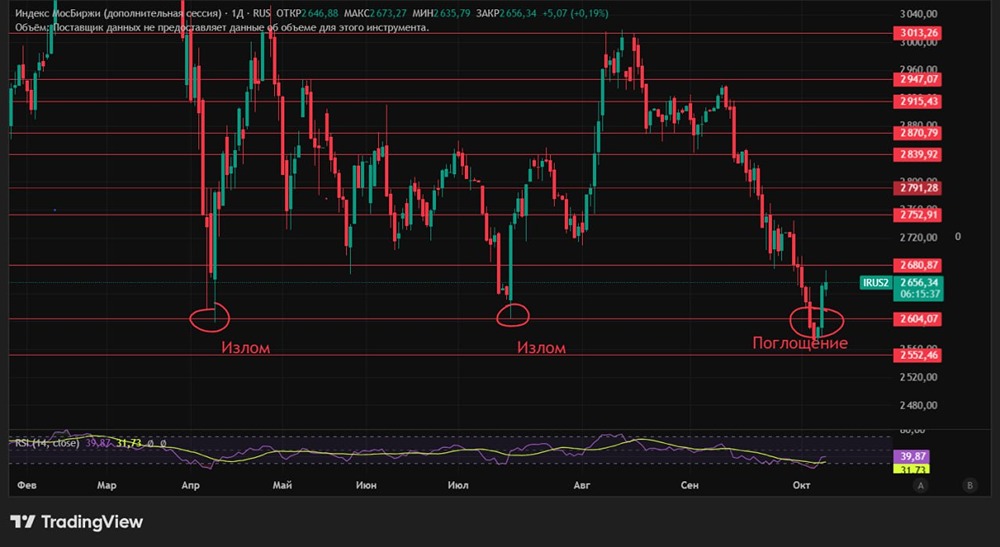The height and width of the screenshot is (547, 1000).
Task: Toggle the auto-scale 'A' button
Action: (x=920, y=485)
